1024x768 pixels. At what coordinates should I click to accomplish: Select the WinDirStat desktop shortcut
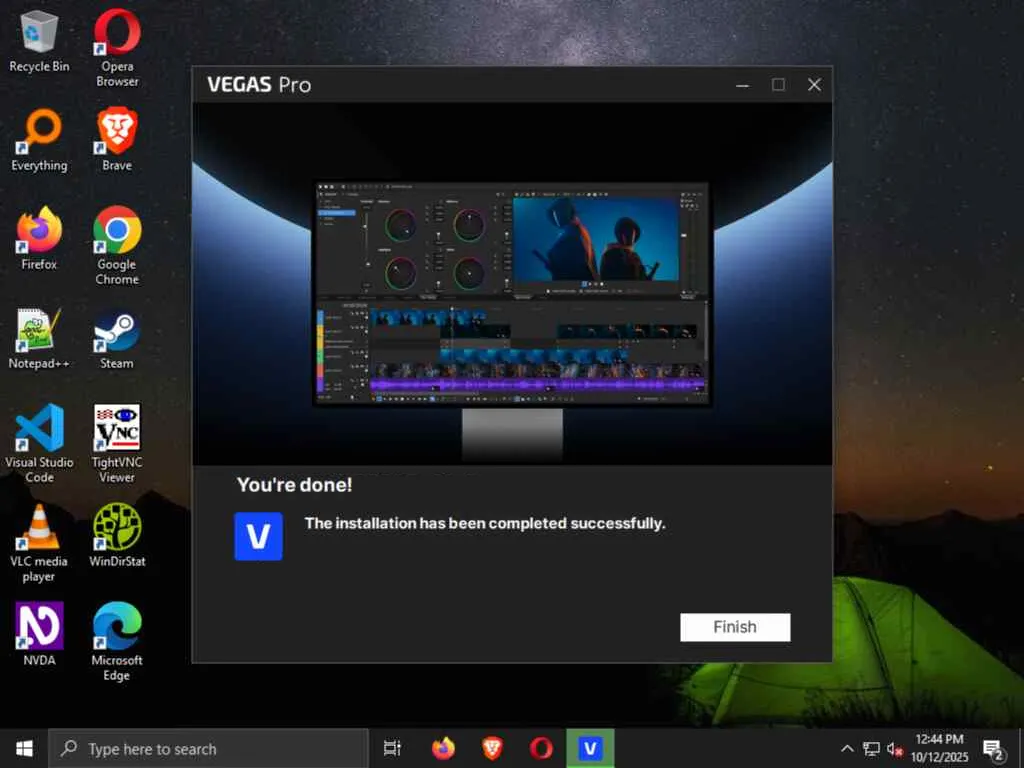(x=117, y=536)
